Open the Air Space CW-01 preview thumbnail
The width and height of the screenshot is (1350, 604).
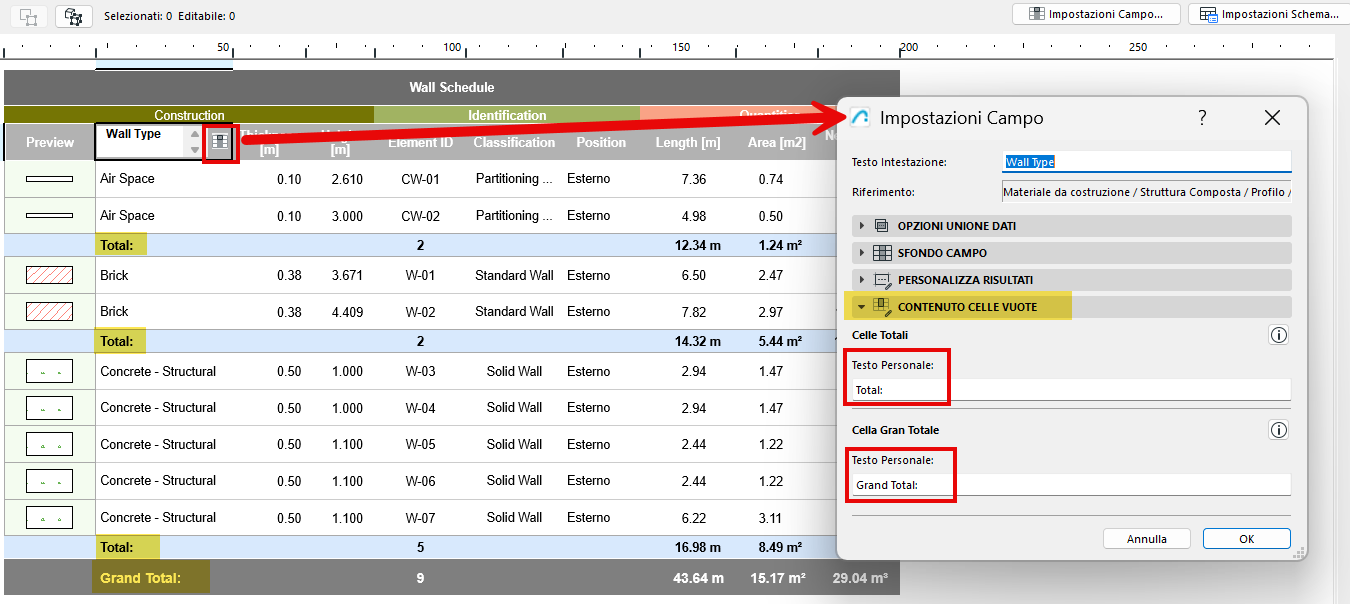50,179
